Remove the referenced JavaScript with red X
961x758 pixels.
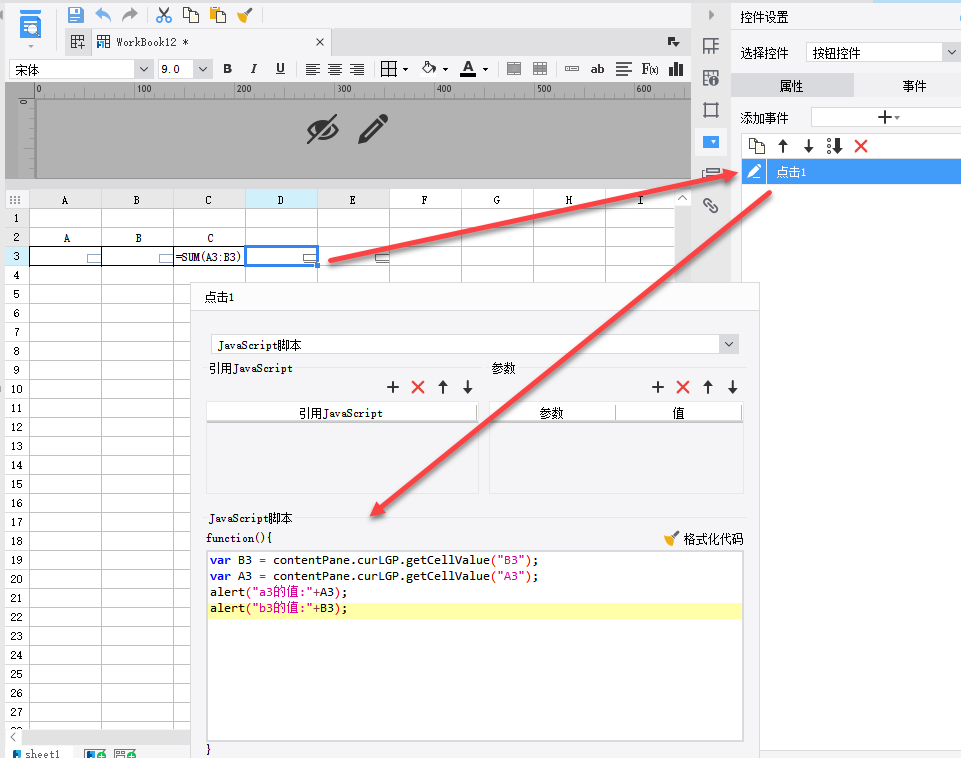point(418,387)
